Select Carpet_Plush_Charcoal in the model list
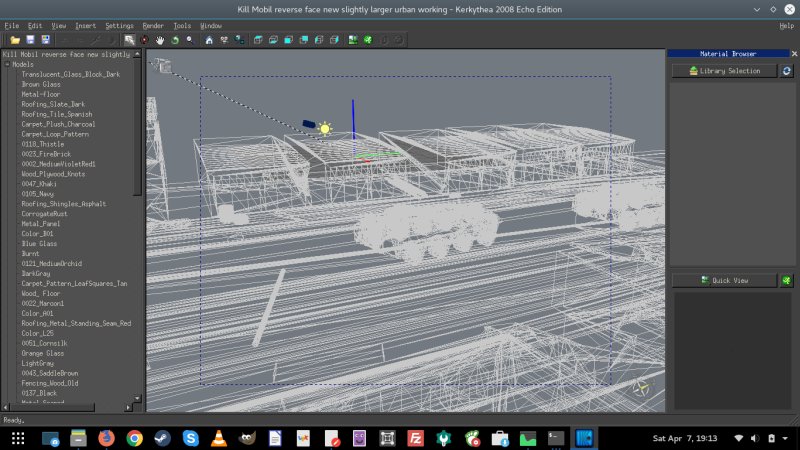The height and width of the screenshot is (450, 800). click(x=58, y=124)
